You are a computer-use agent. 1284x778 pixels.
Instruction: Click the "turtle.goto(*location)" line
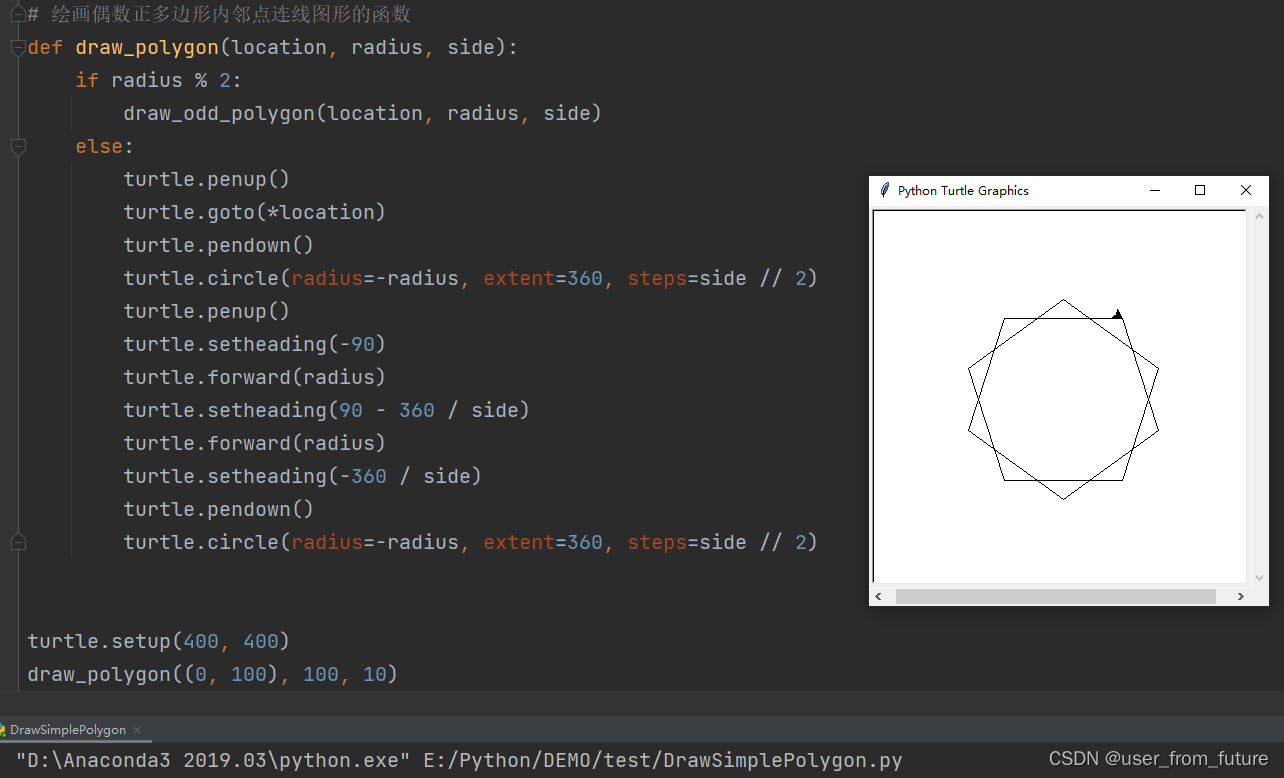(x=255, y=212)
